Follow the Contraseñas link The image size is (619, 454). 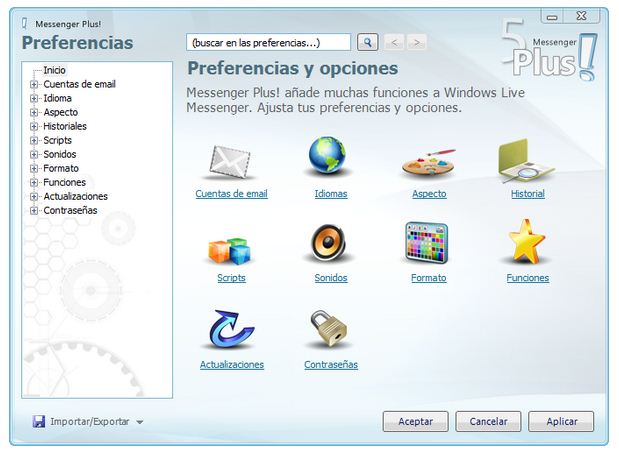pyautogui.click(x=331, y=365)
